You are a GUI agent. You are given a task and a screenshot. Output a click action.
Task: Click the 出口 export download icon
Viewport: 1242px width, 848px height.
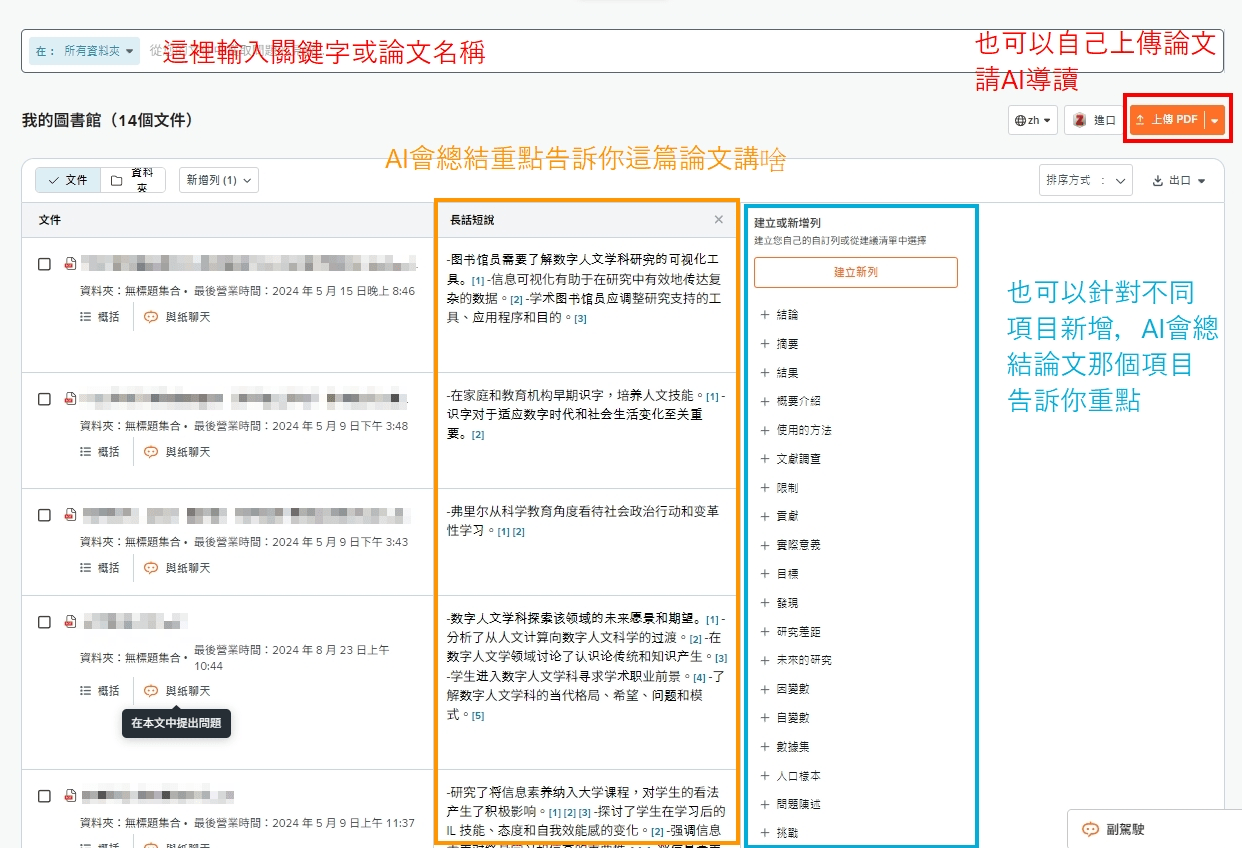pos(1158,181)
